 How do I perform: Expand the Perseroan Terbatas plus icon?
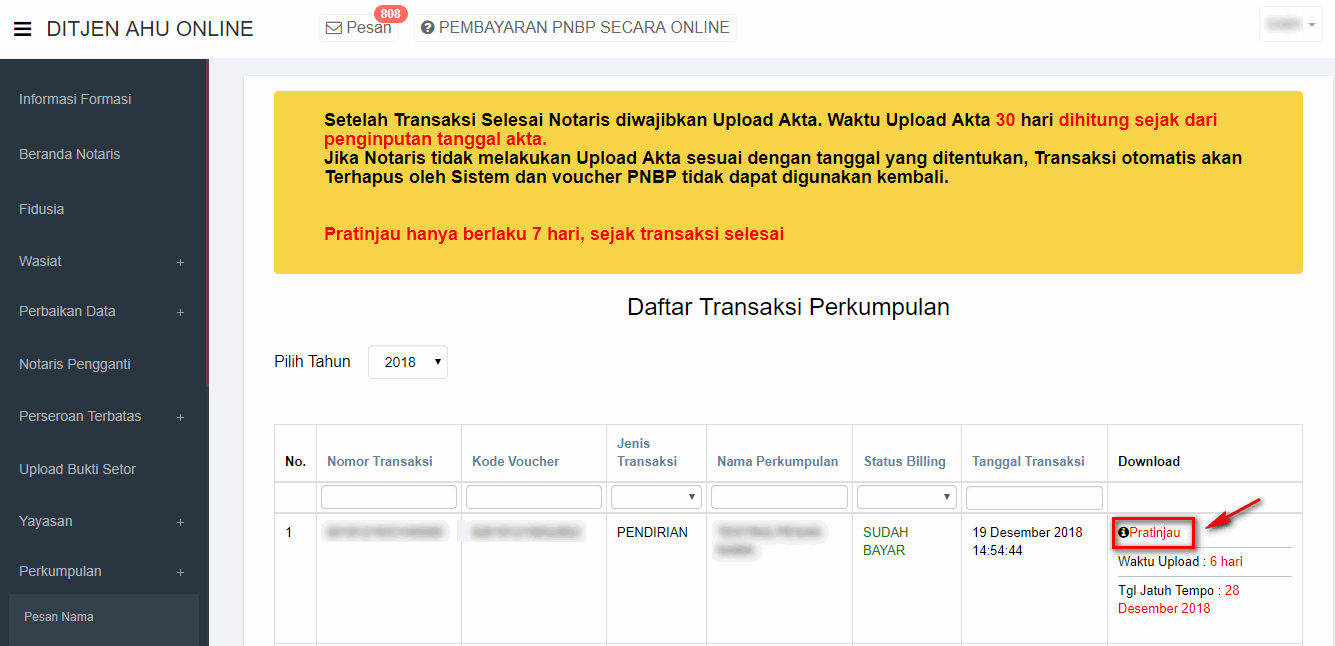[x=180, y=417]
